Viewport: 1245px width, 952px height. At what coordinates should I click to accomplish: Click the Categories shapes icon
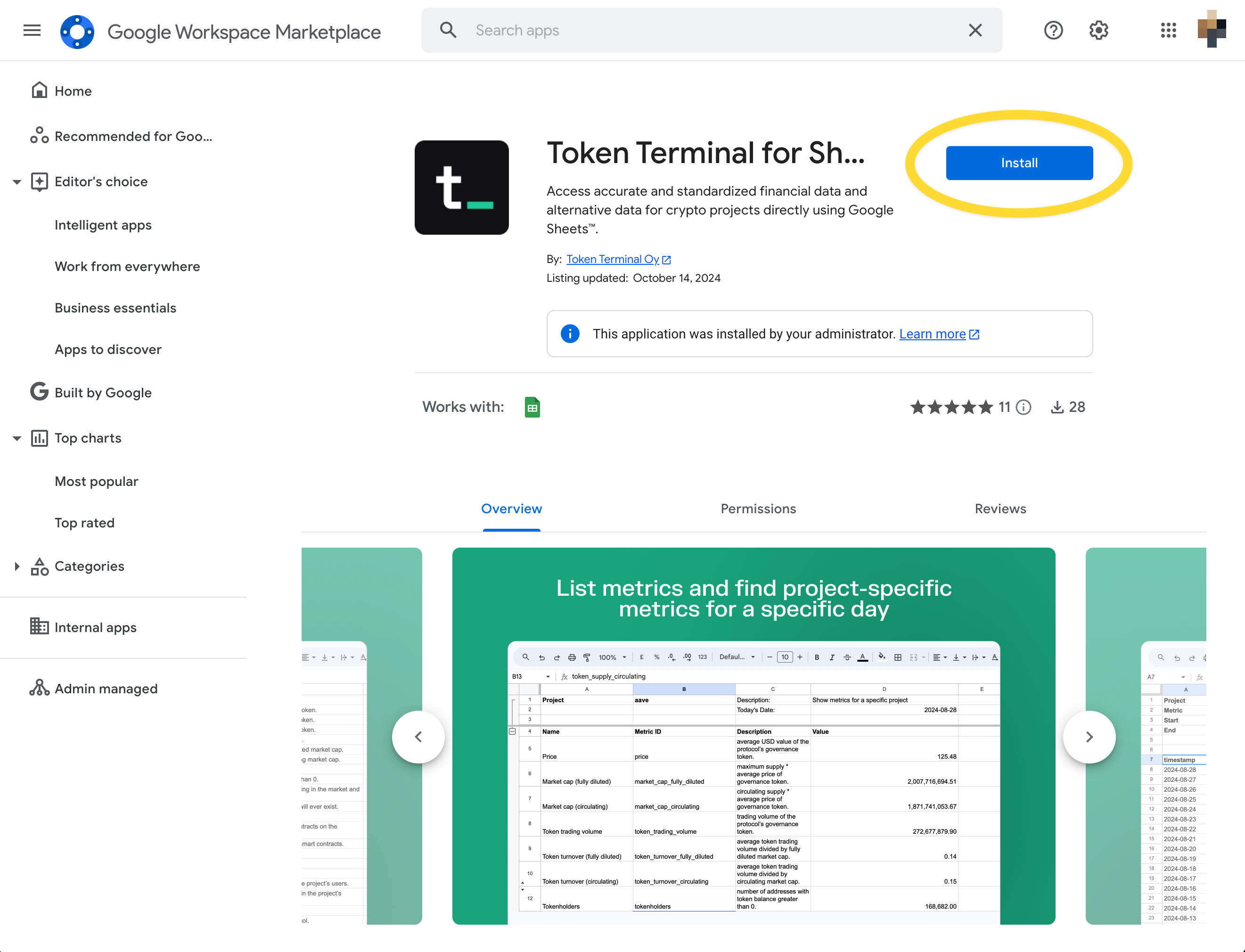click(39, 566)
